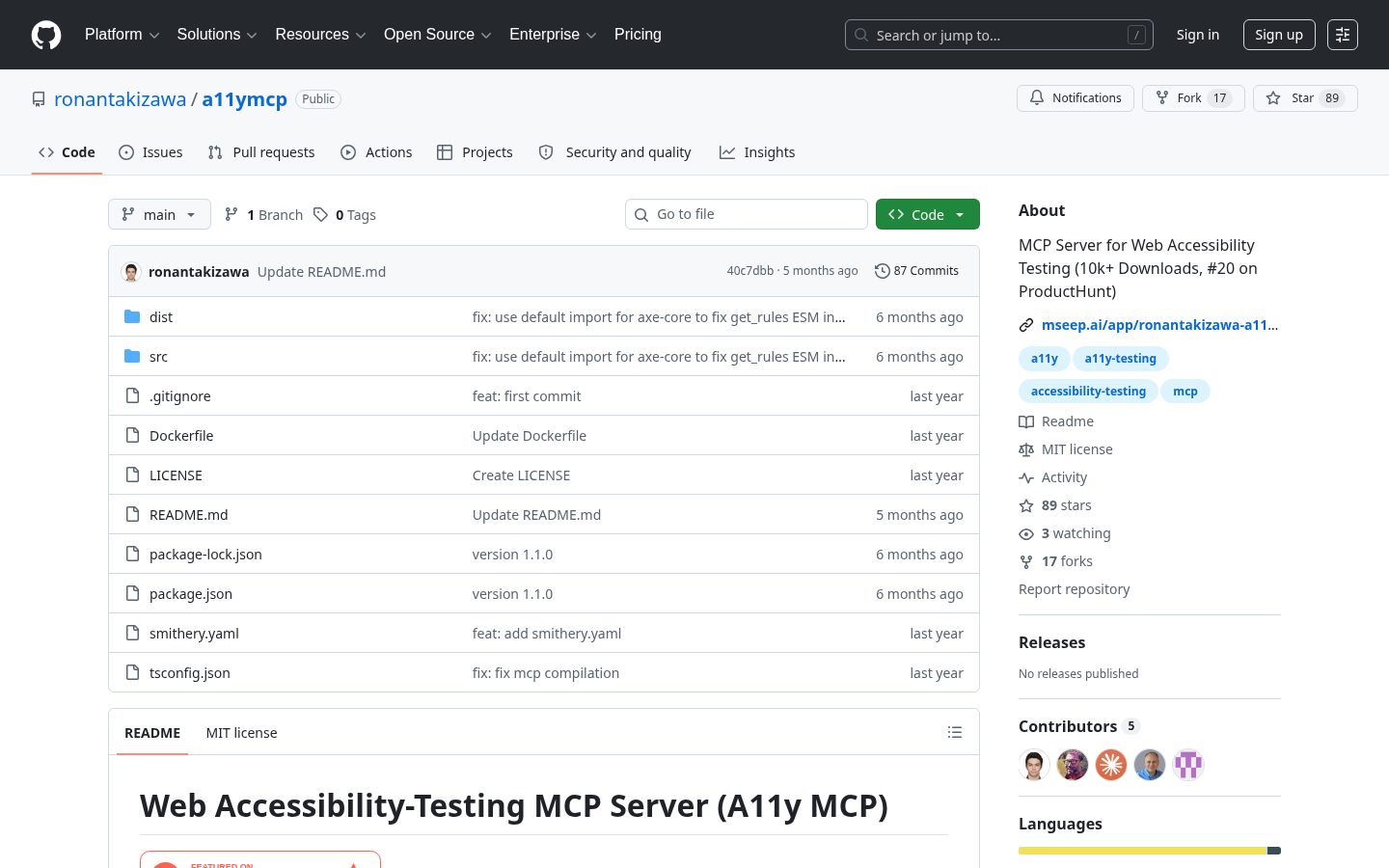
Task: Open the README.md file
Action: [189, 515]
